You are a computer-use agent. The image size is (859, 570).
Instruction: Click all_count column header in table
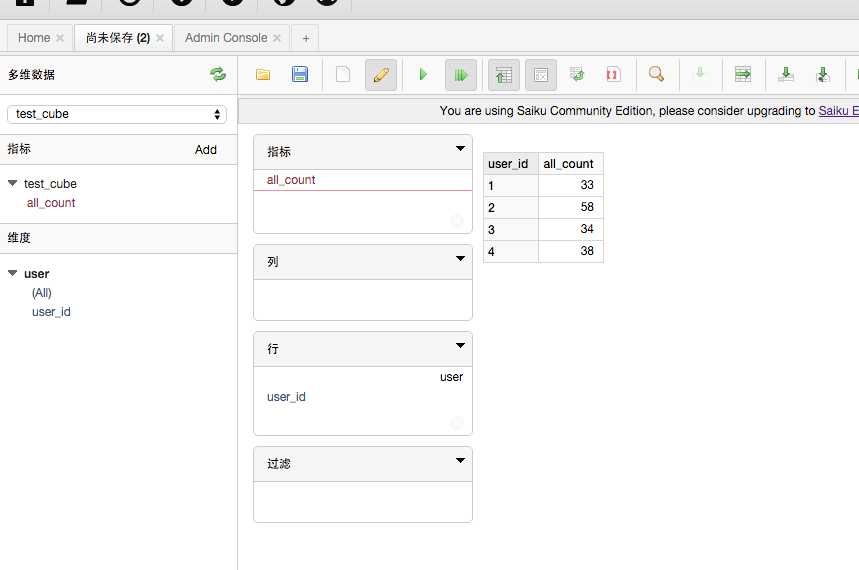[x=571, y=164]
